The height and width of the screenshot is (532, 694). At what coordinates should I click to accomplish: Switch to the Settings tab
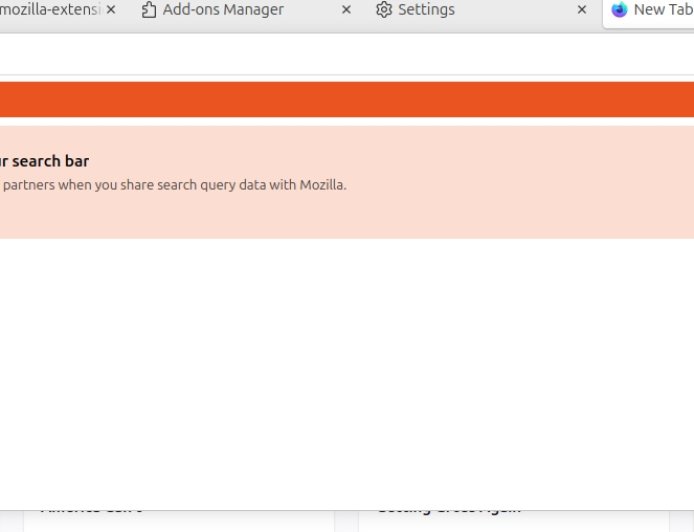point(426,10)
